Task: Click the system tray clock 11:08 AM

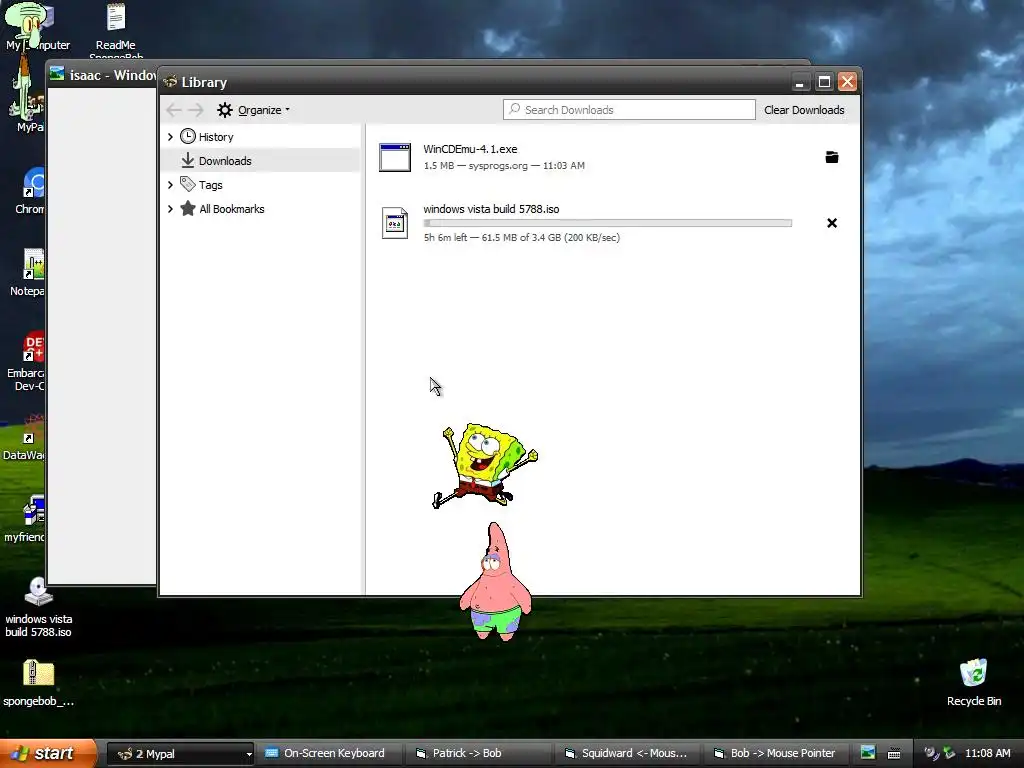Action: point(987,753)
